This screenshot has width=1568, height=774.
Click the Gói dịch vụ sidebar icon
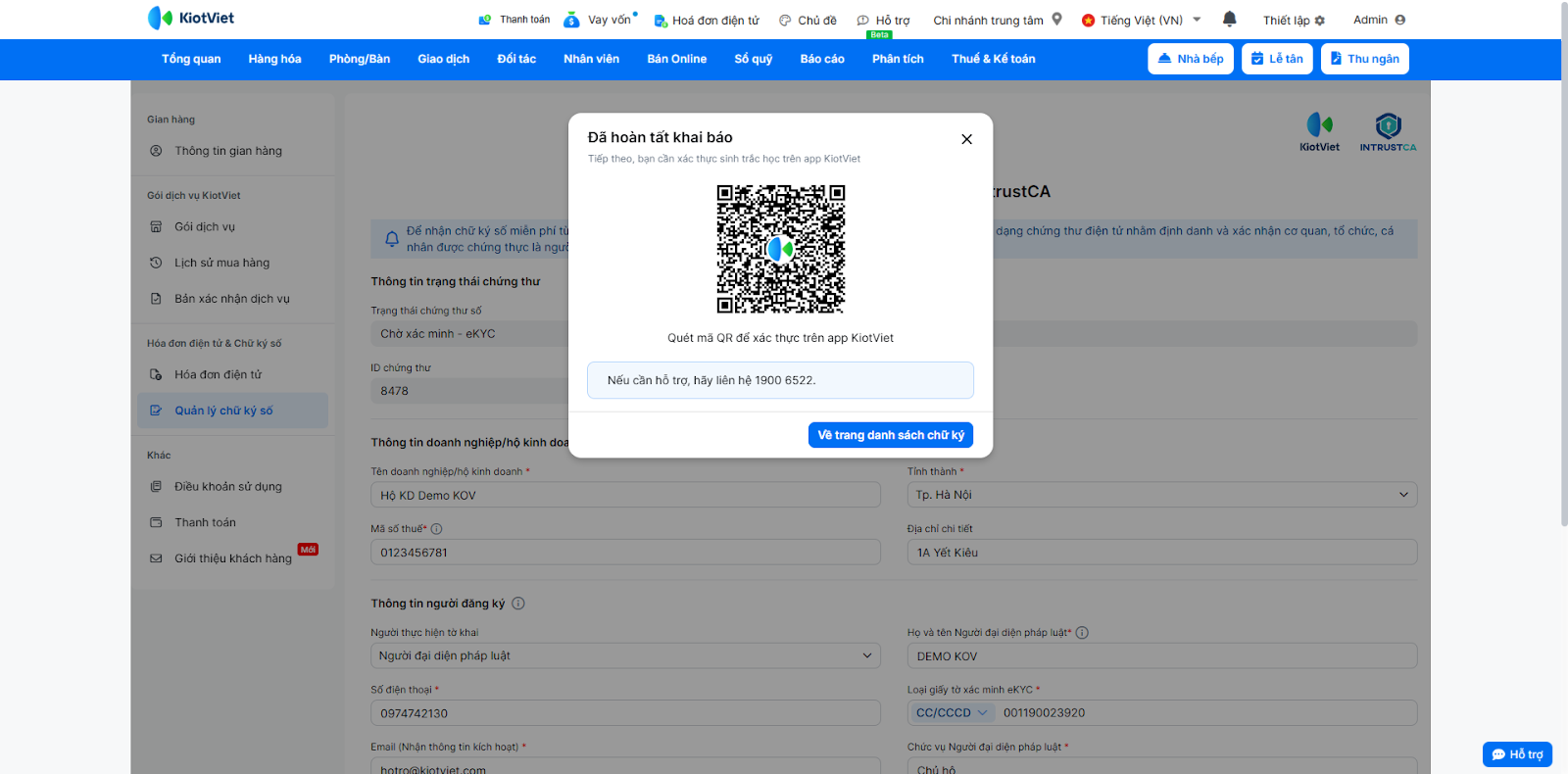point(156,226)
